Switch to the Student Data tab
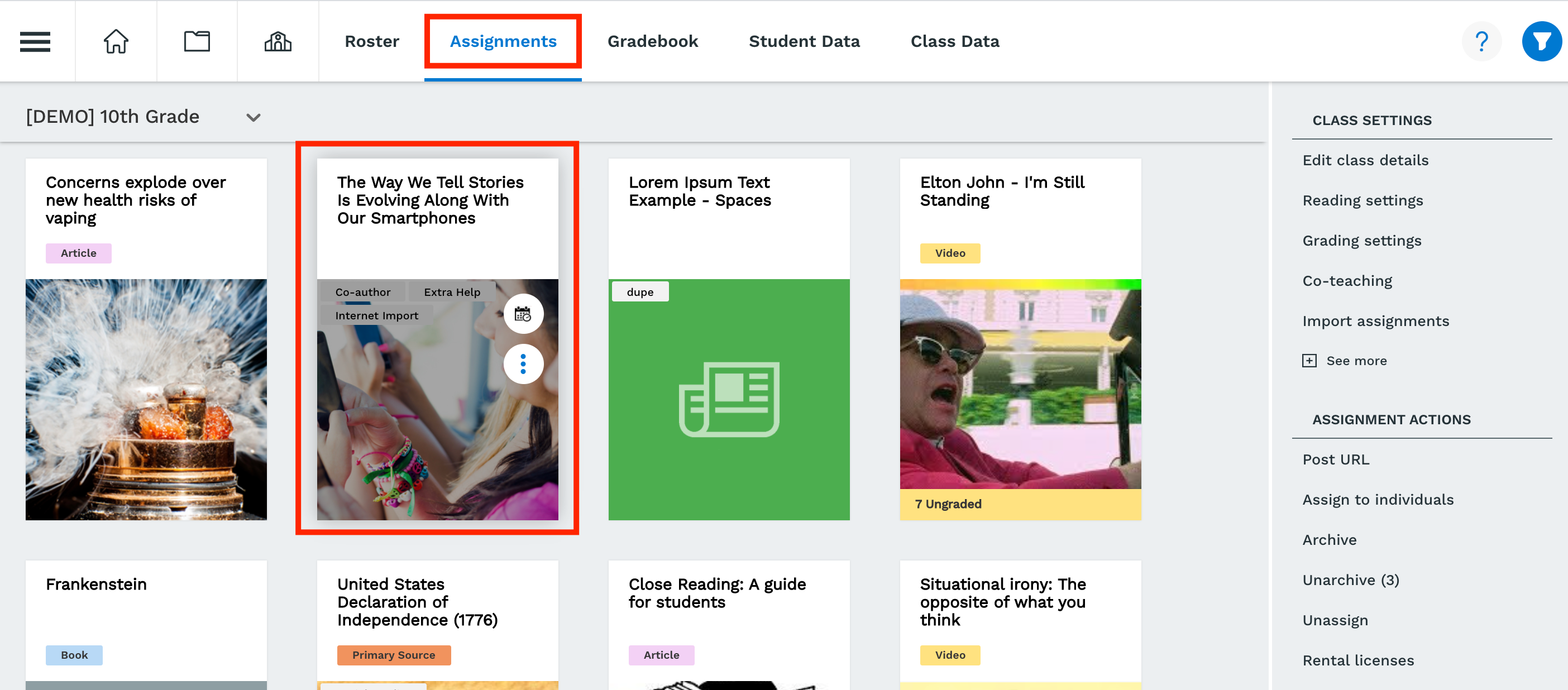This screenshot has height=690, width=1568. coord(804,41)
